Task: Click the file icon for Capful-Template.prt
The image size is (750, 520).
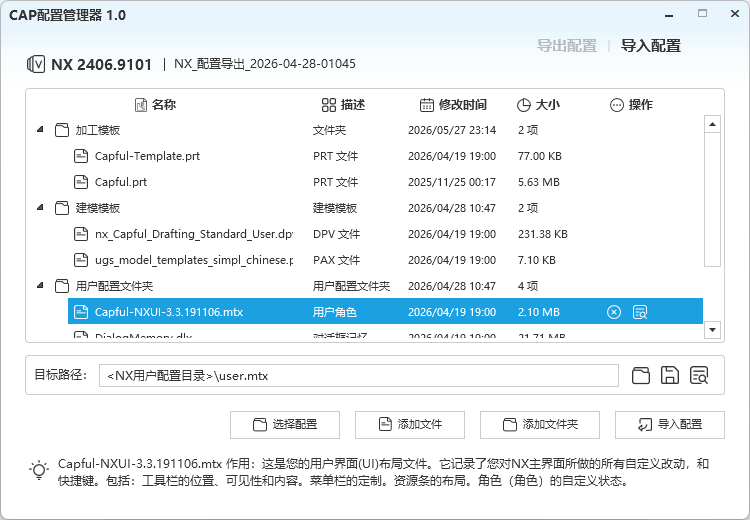Action: coord(81,156)
